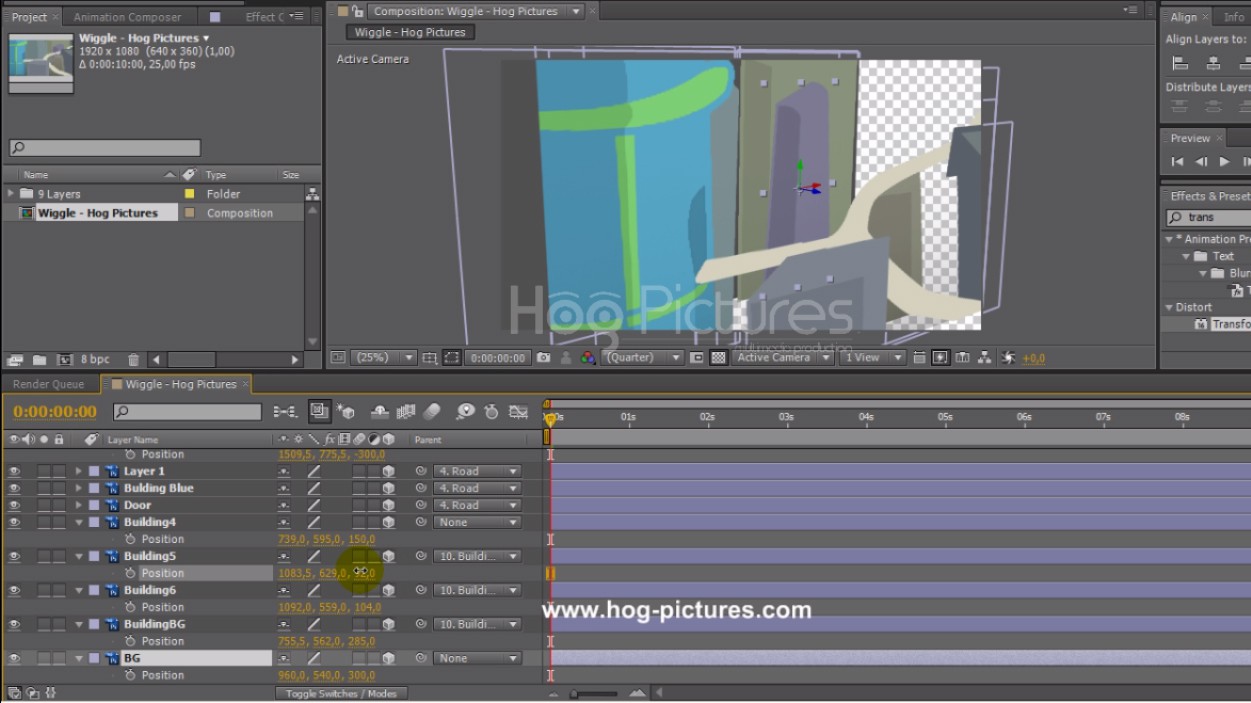Click the Building5 label color swatch
Image resolution: width=1251 pixels, height=703 pixels.
coord(94,556)
